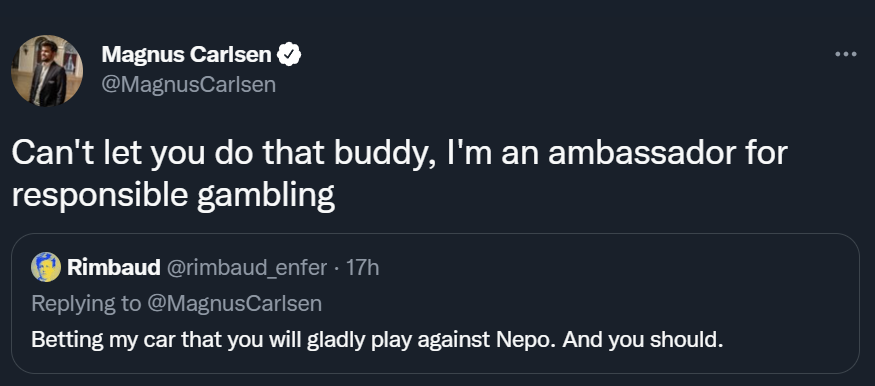Click the verified badge beside Magnus Carlsen
This screenshot has height=386, width=875.
click(x=290, y=55)
